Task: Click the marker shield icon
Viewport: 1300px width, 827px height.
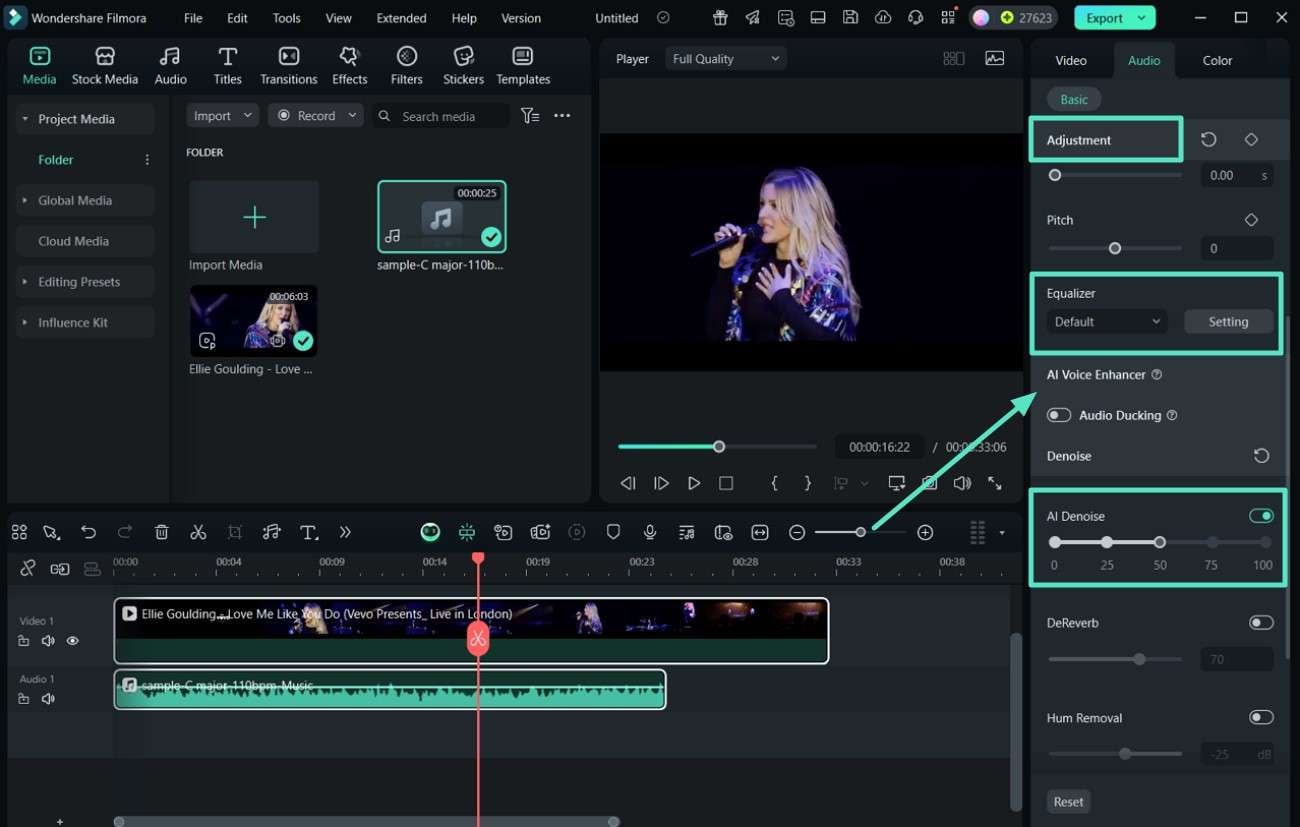Action: [613, 532]
